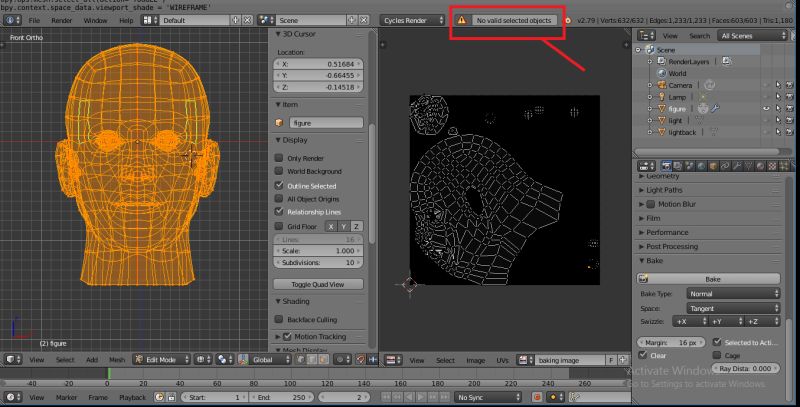Viewport: 800px width, 407px height.
Task: Collapse the Bake panel
Action: 712,261
